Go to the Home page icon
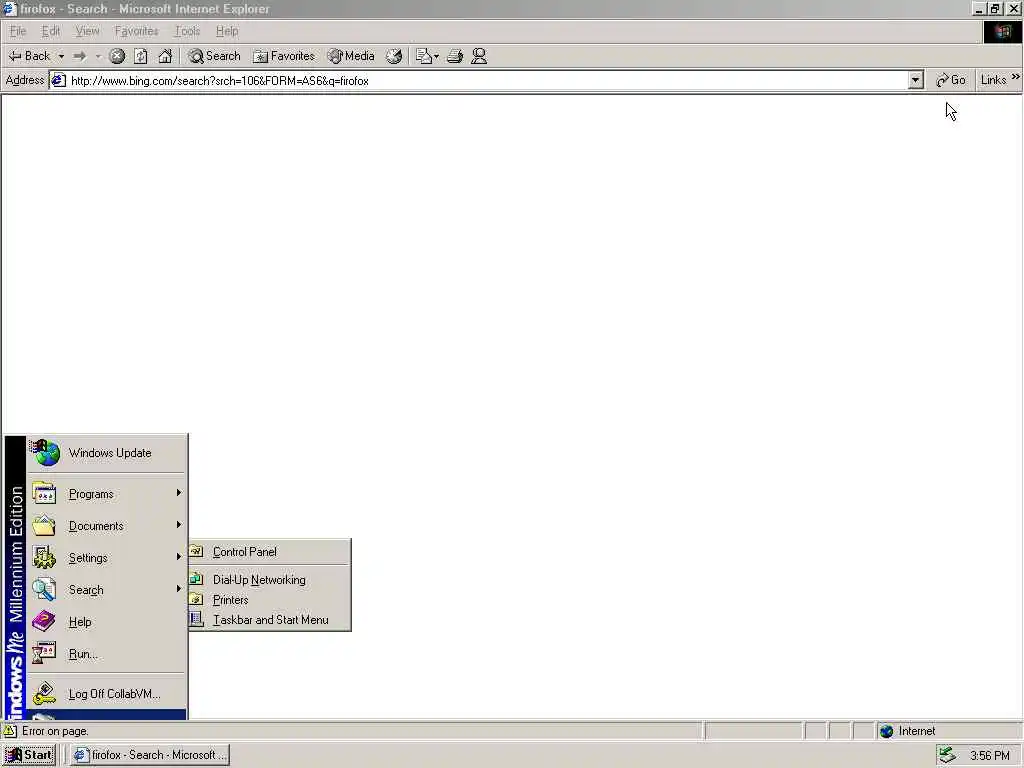This screenshot has height=768, width=1024. (165, 56)
